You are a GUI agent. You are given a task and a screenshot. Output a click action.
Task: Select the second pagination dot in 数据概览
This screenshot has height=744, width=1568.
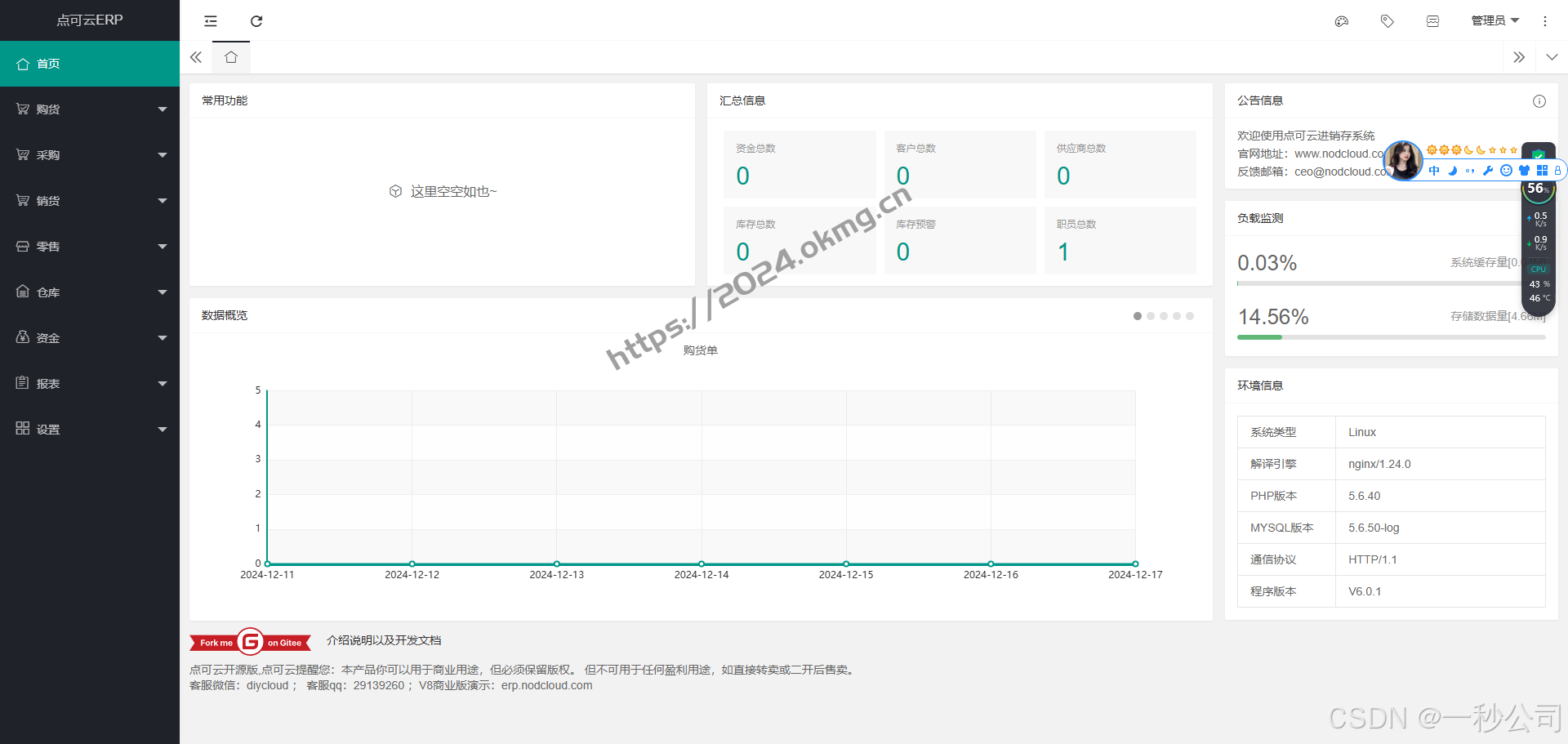click(1151, 316)
